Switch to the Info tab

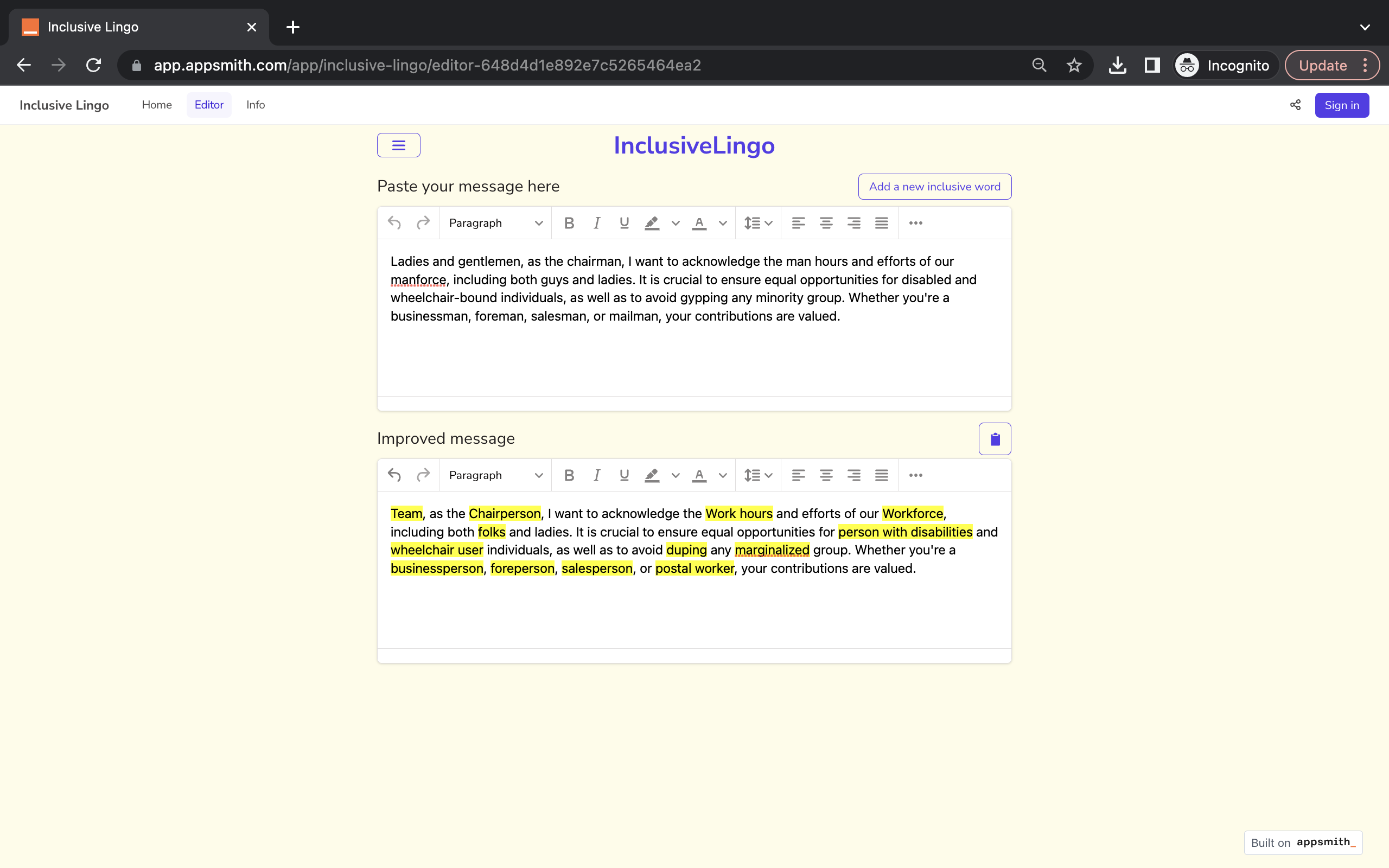coord(256,105)
